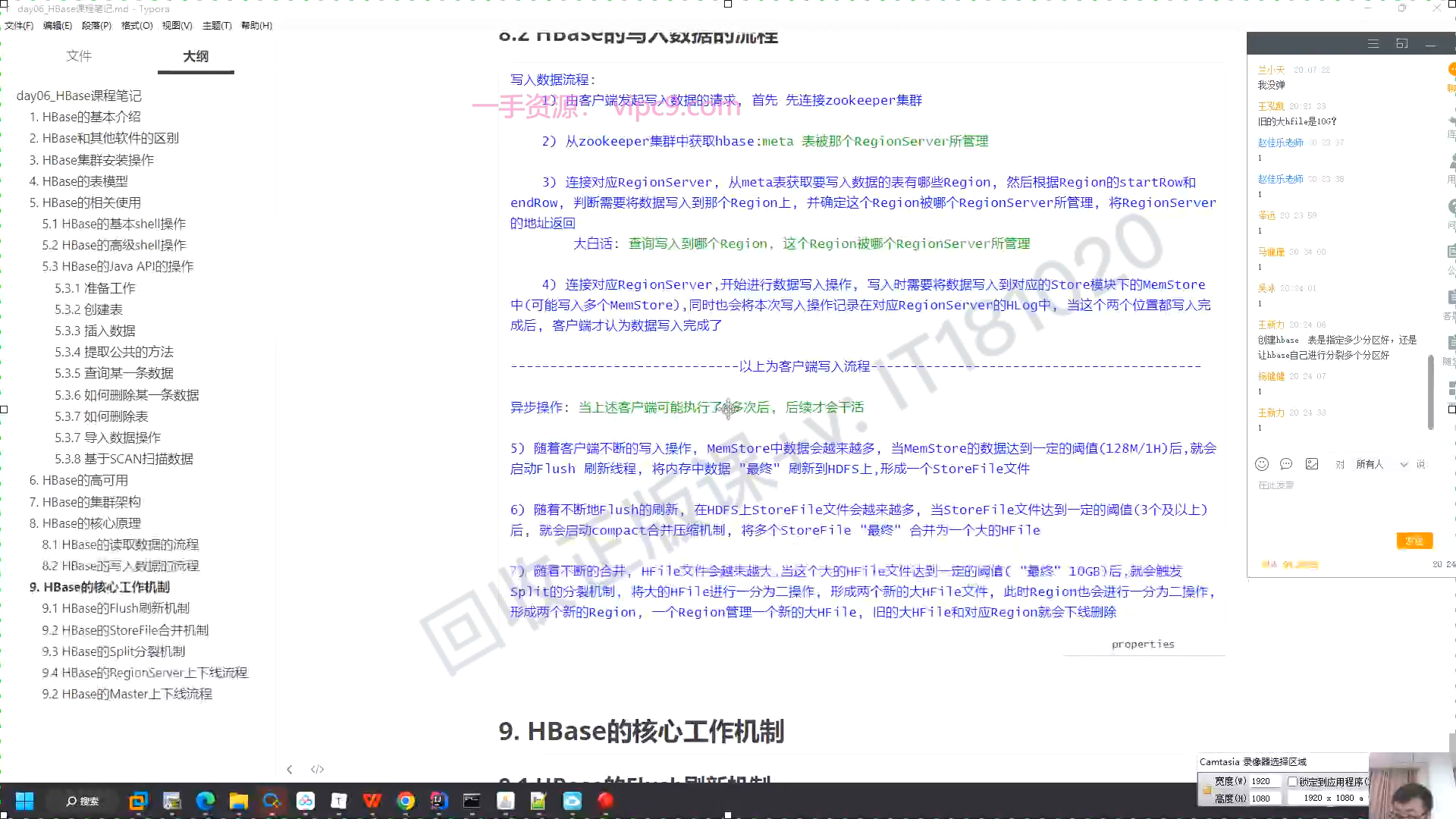Click the chat message list scrollbar

tap(1430, 391)
